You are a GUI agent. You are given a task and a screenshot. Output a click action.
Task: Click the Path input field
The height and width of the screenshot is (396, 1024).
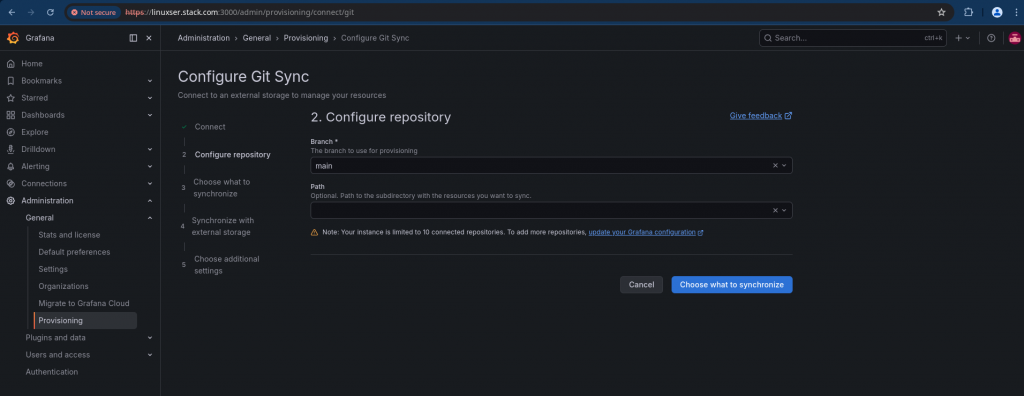(x=540, y=210)
